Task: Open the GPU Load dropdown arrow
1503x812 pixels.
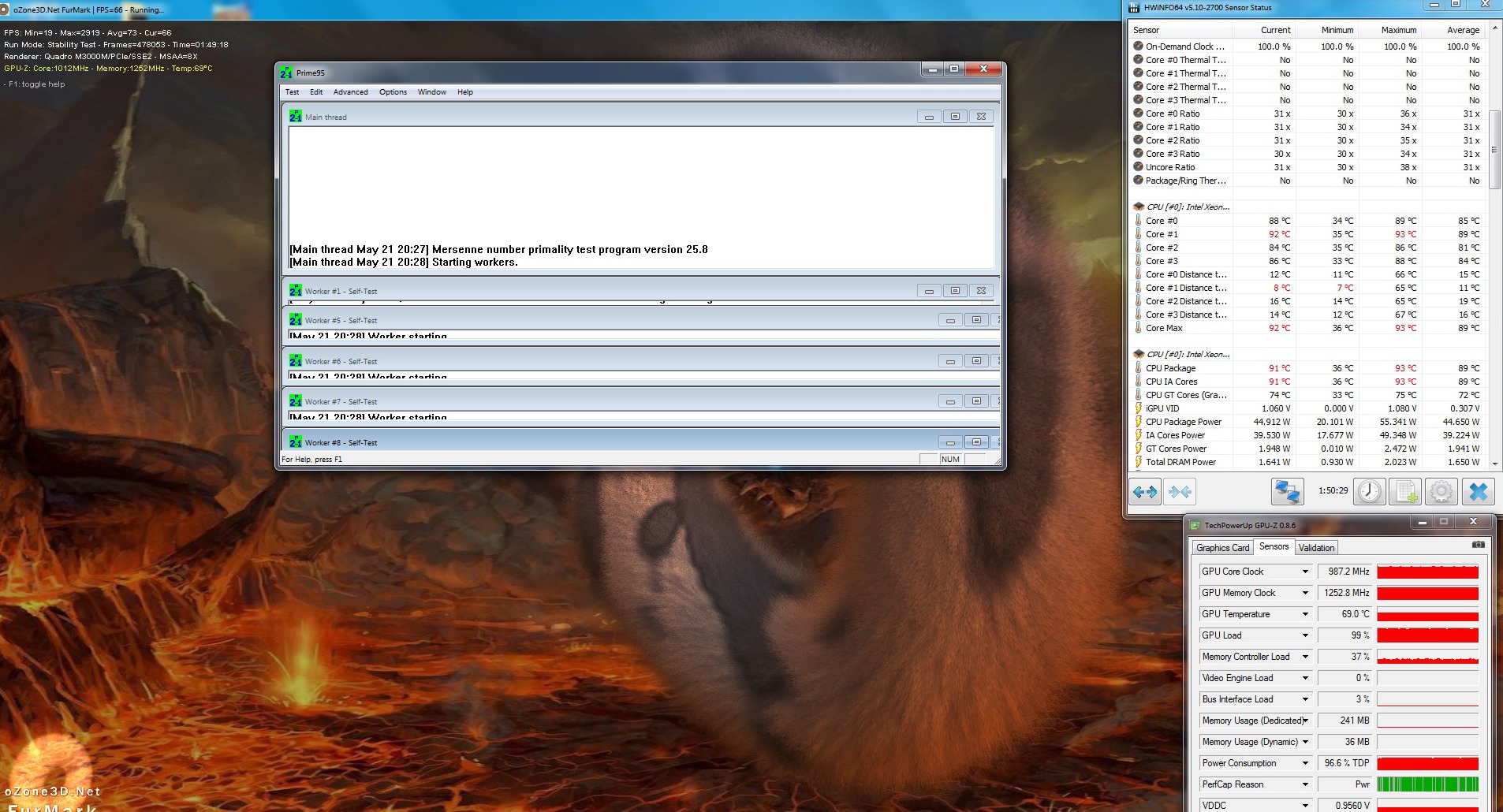Action: point(1305,635)
